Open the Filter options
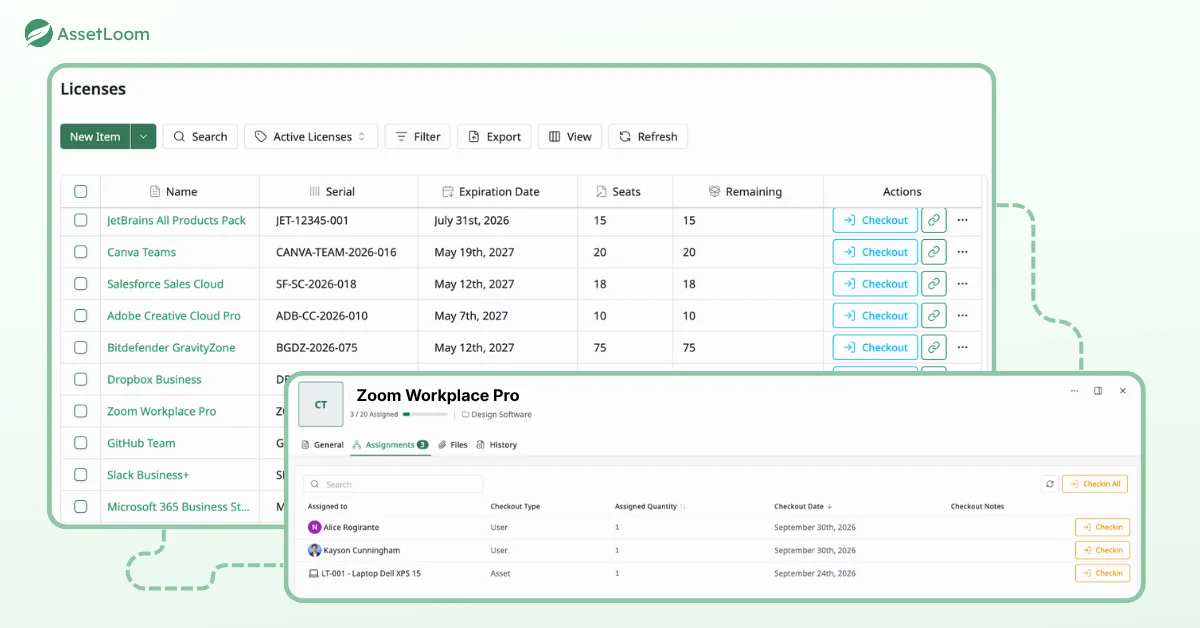This screenshot has height=628, width=1200. [x=418, y=137]
